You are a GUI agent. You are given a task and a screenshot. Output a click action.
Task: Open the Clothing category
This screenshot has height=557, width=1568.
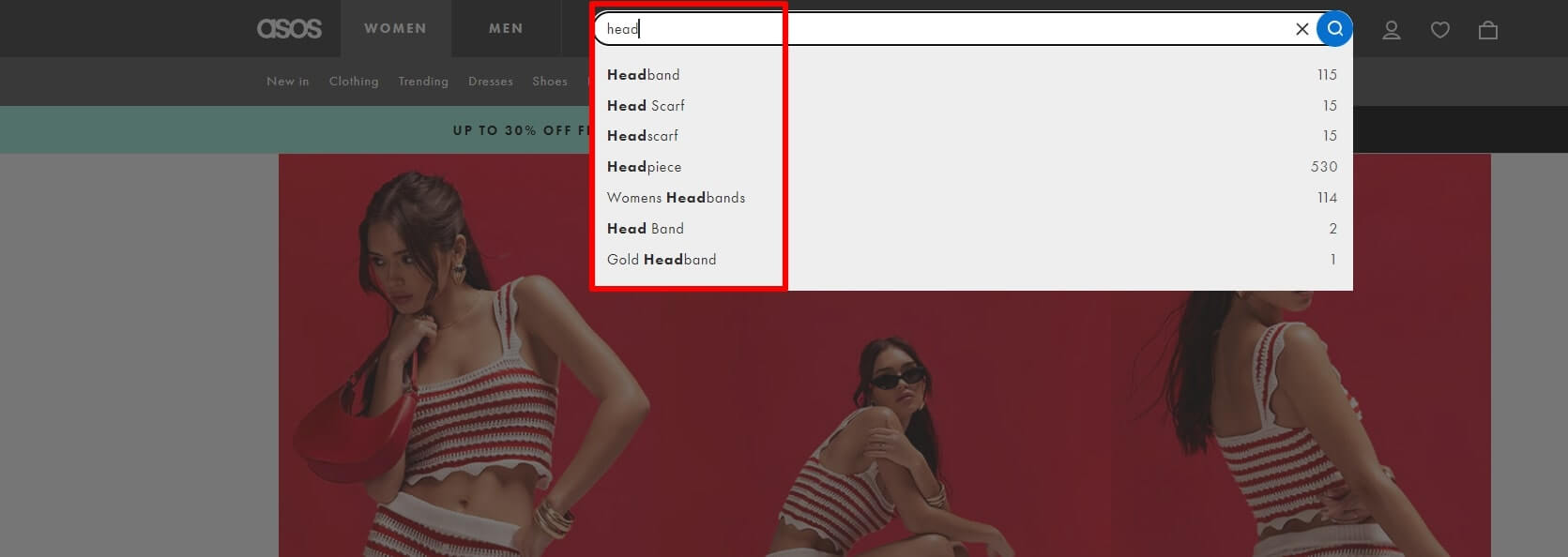click(x=354, y=82)
